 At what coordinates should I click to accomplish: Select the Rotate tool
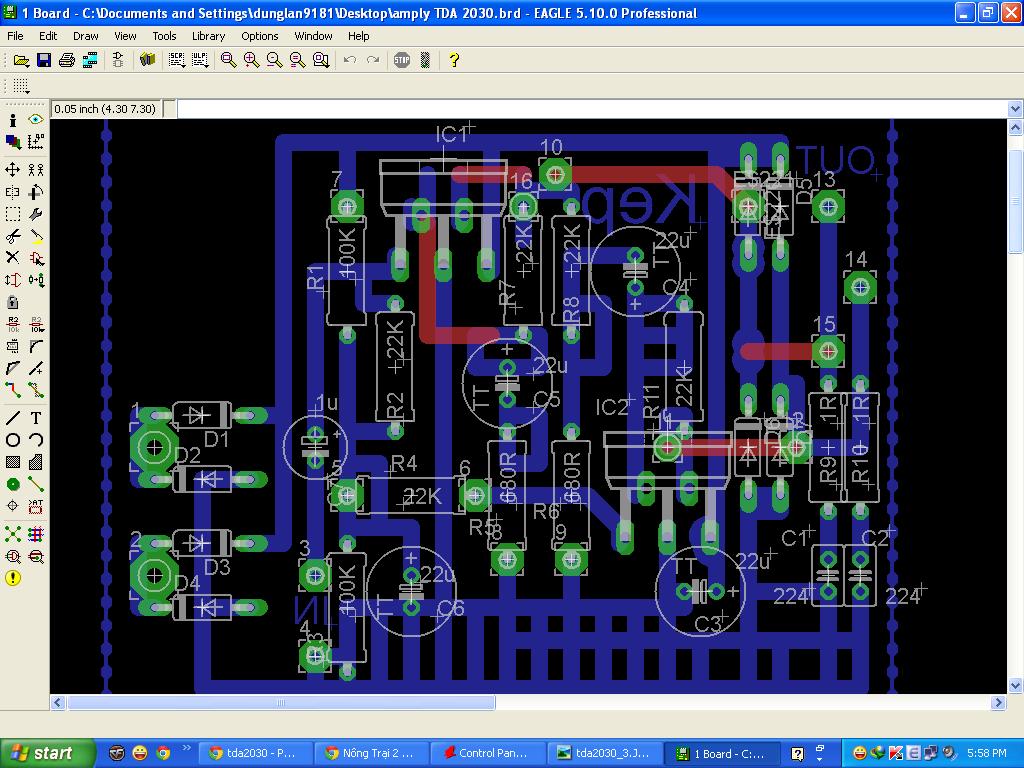tap(36, 192)
